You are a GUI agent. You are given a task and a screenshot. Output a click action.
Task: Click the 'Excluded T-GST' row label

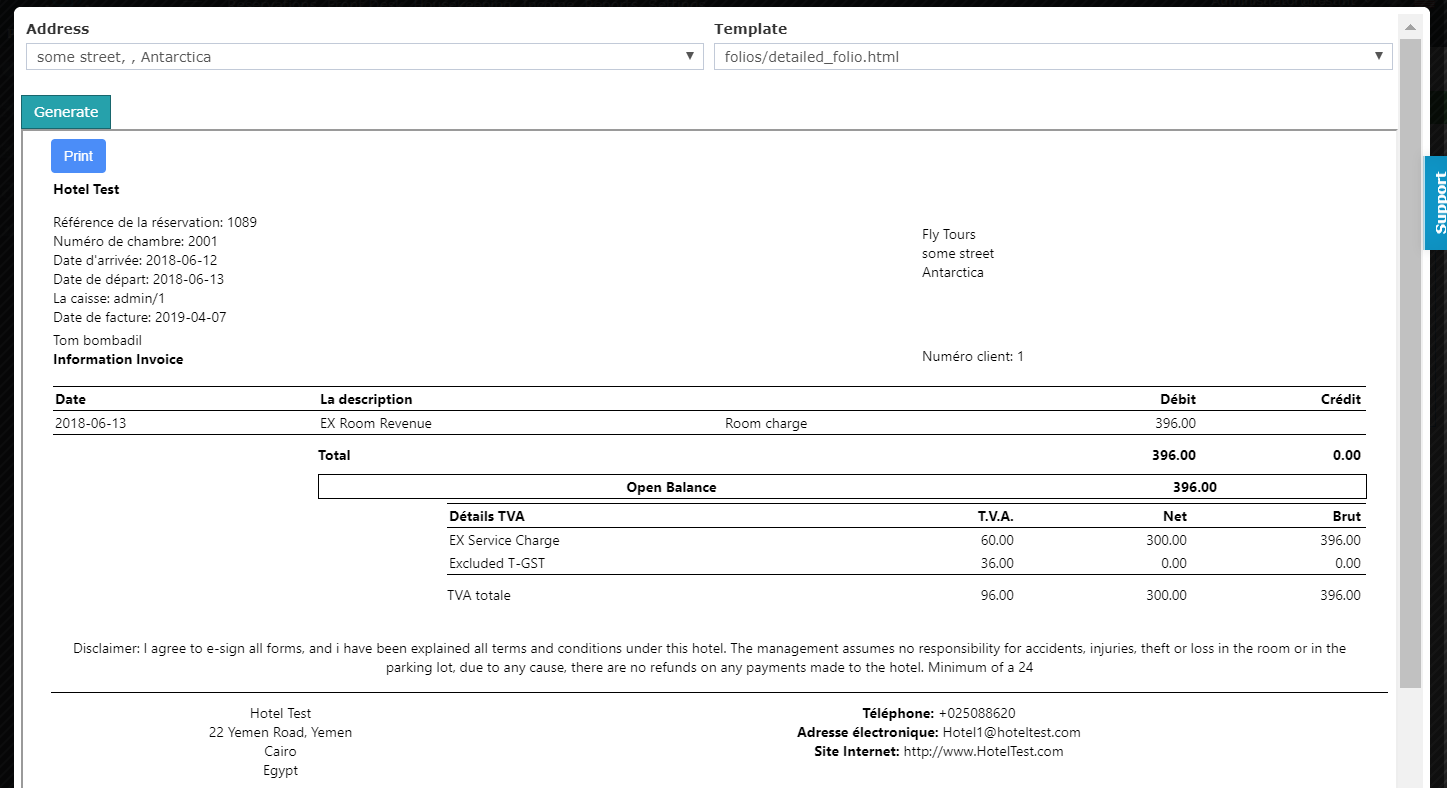(x=497, y=563)
